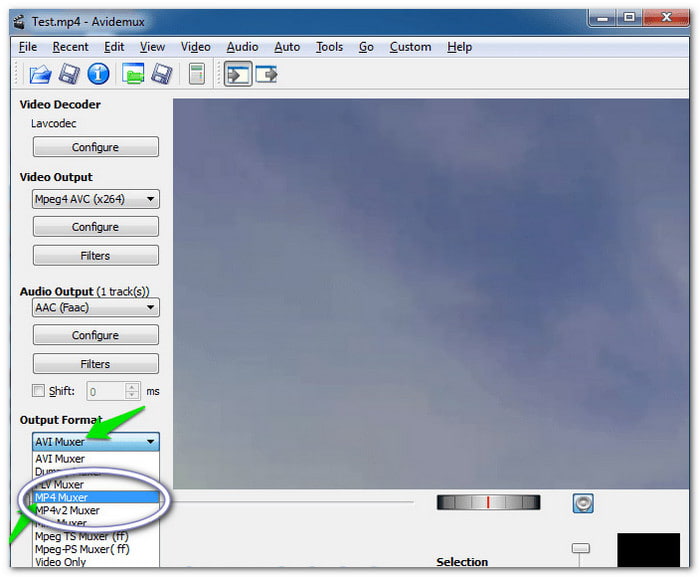
Task: Open the Video Output codec dropdown
Action: pyautogui.click(x=96, y=199)
